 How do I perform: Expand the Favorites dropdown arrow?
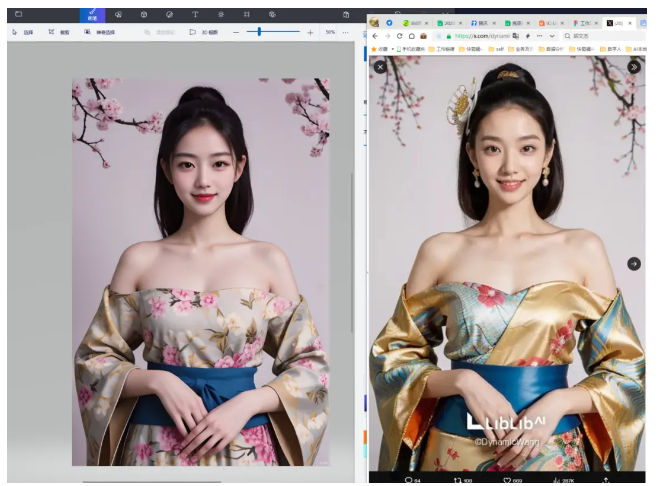tap(393, 49)
